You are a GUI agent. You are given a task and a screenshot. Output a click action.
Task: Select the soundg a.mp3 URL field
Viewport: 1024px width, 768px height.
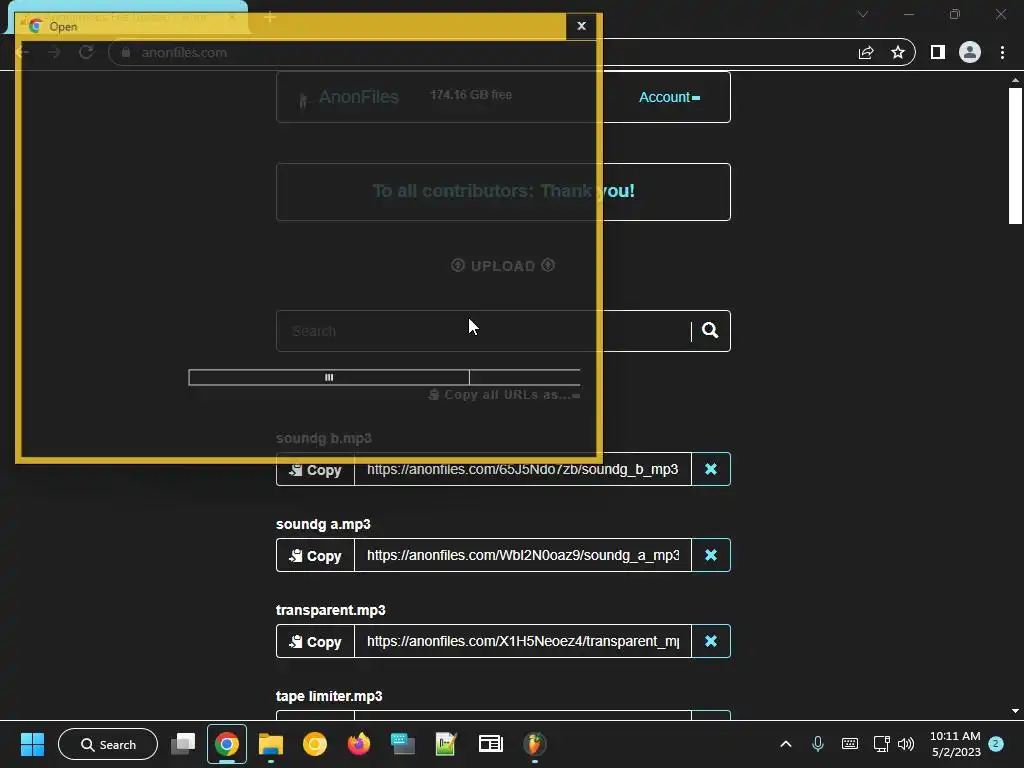click(522, 555)
